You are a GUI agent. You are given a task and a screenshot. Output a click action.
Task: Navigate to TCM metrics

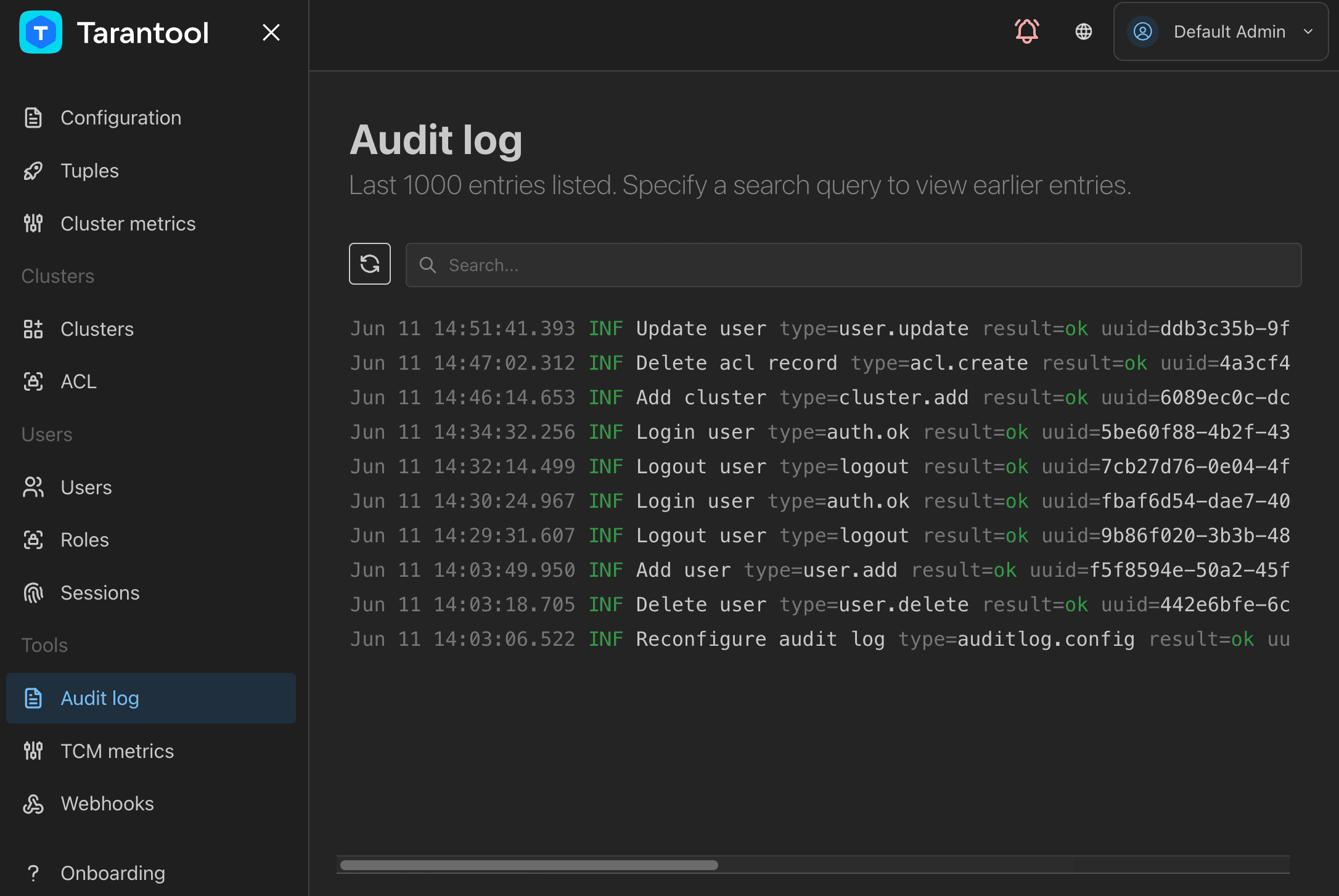pyautogui.click(x=151, y=751)
